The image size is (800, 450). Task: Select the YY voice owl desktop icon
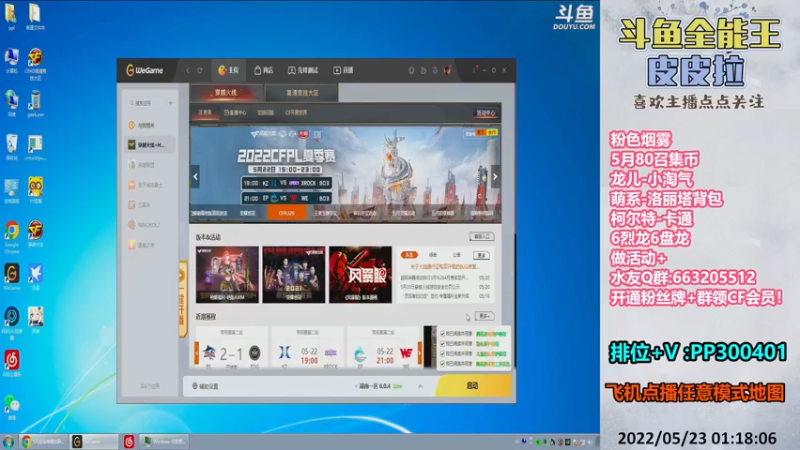click(x=35, y=190)
